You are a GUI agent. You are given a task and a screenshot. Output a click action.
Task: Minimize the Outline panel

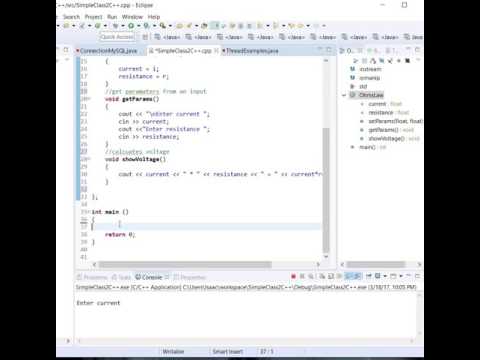(x=408, y=50)
